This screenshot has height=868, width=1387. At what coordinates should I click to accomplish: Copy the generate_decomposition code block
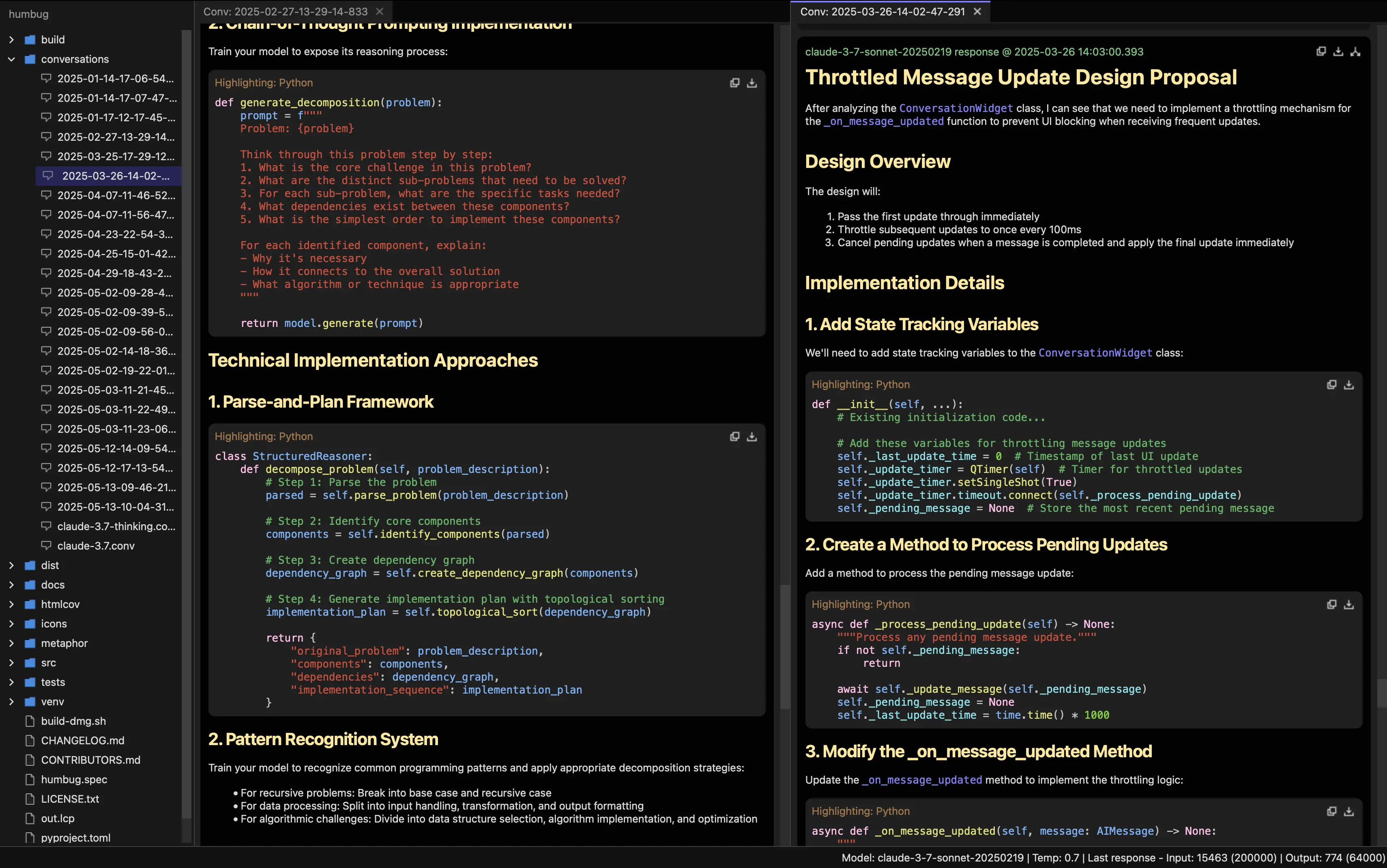pos(734,83)
